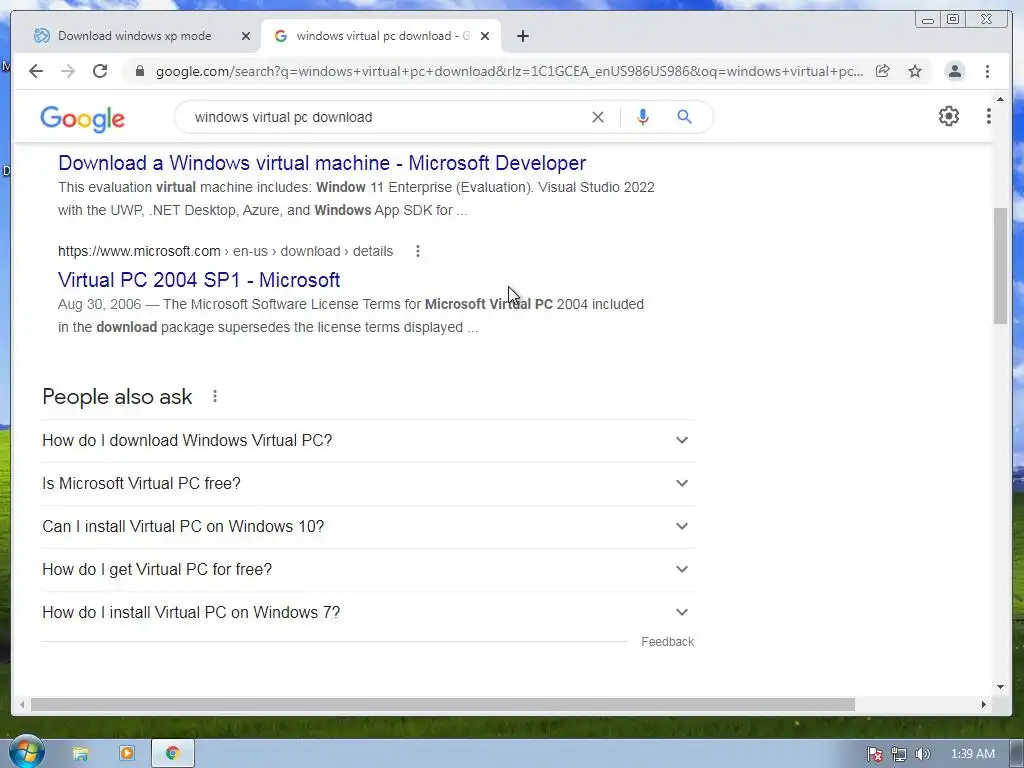This screenshot has height=768, width=1024.
Task: Bookmark this page with the star
Action: 915,71
